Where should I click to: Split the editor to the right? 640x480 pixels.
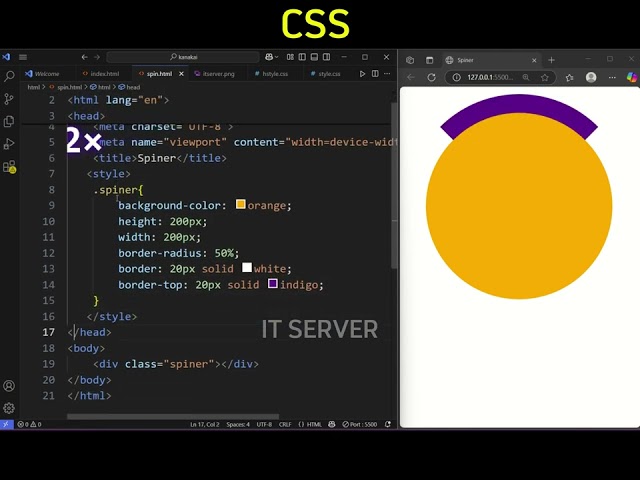point(375,74)
